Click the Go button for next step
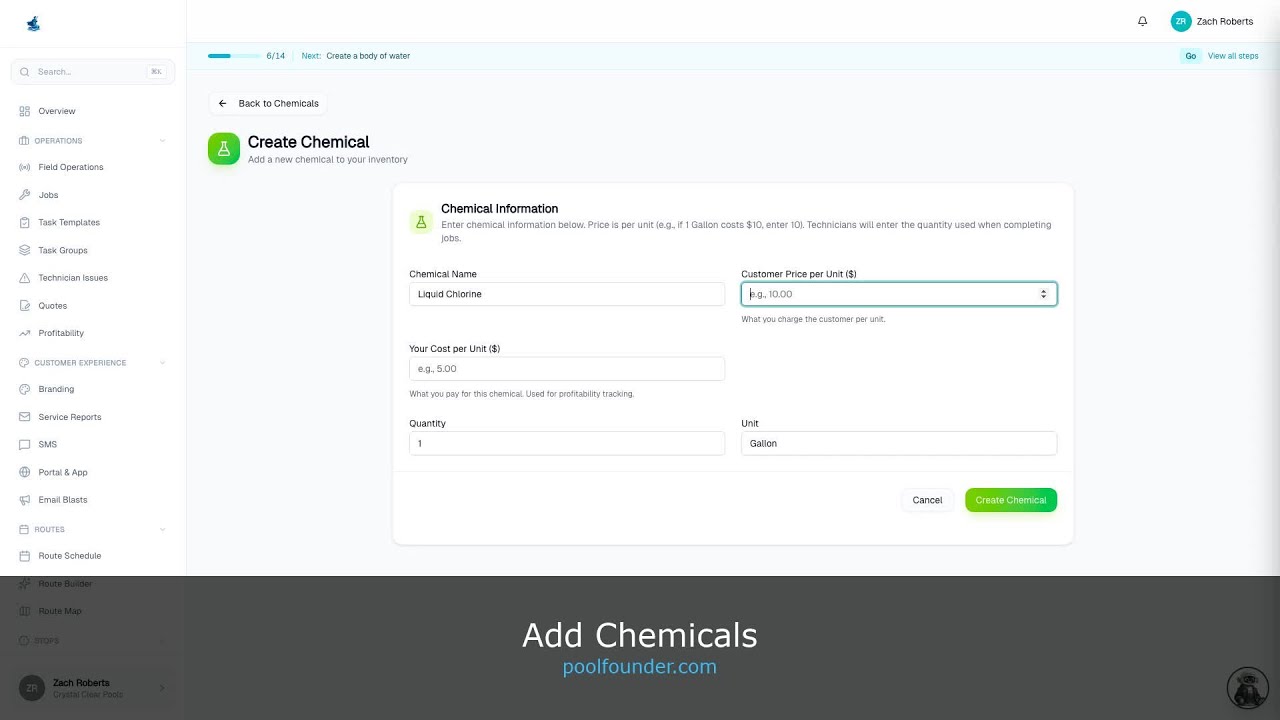The width and height of the screenshot is (1280, 720). point(1191,56)
